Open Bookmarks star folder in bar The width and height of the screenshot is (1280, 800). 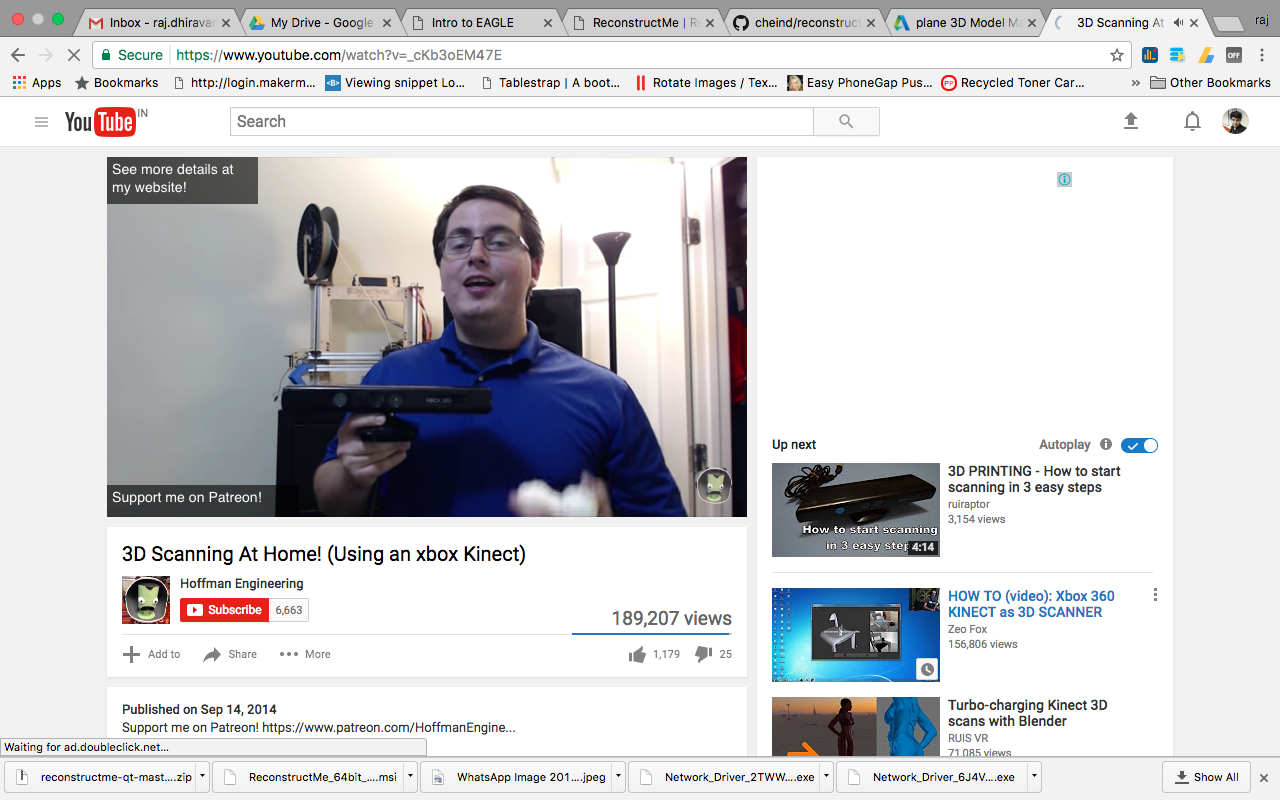(117, 83)
